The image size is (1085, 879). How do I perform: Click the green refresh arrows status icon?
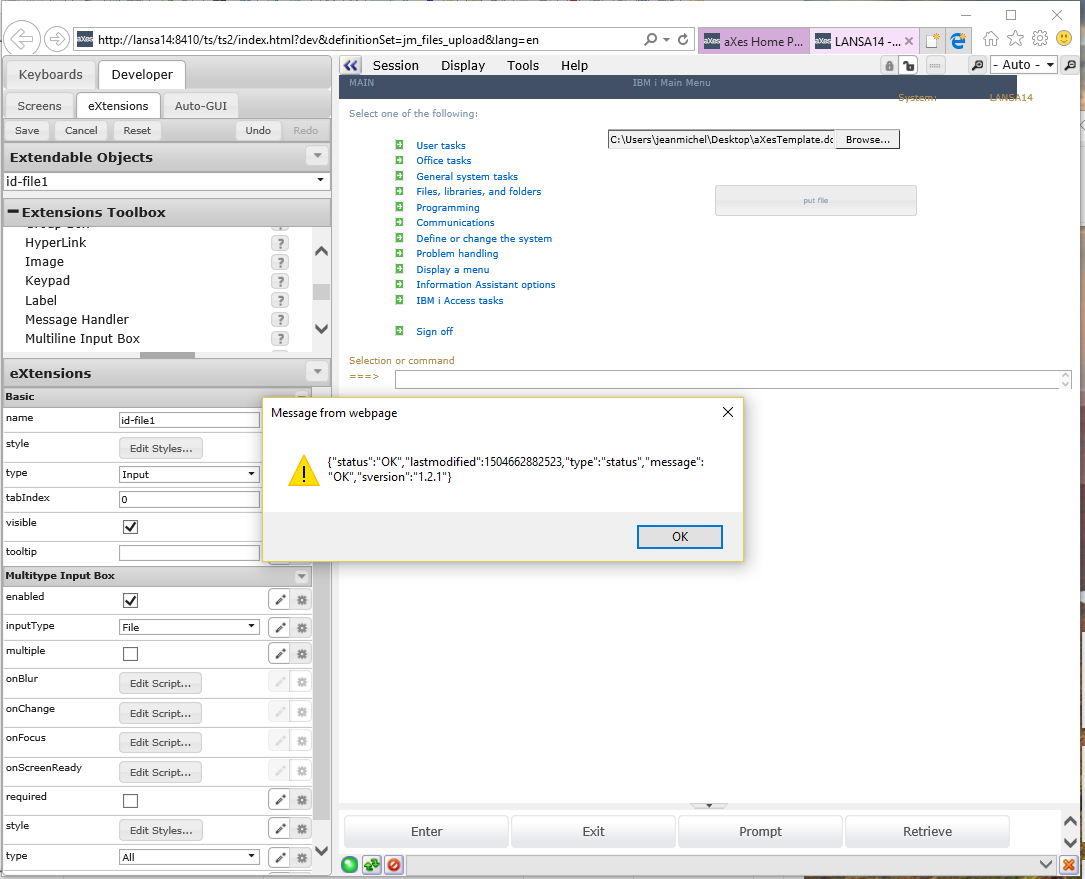[x=371, y=865]
